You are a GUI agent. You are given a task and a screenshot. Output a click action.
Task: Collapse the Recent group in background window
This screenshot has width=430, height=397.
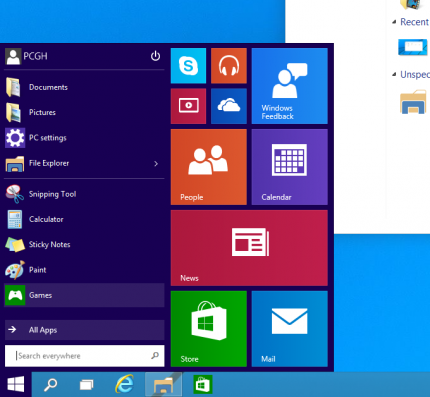tap(394, 22)
